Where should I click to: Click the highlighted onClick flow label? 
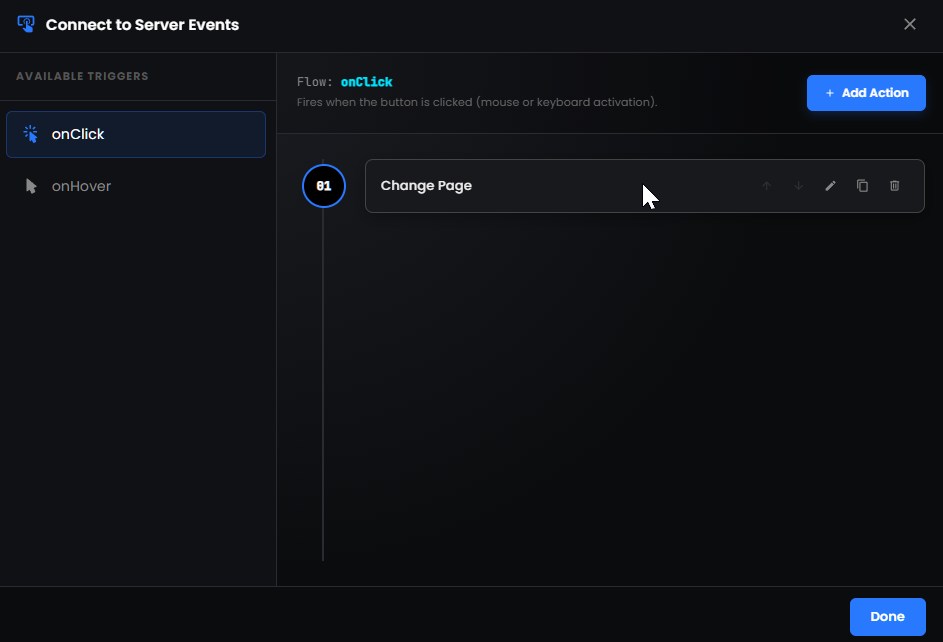[x=366, y=81]
